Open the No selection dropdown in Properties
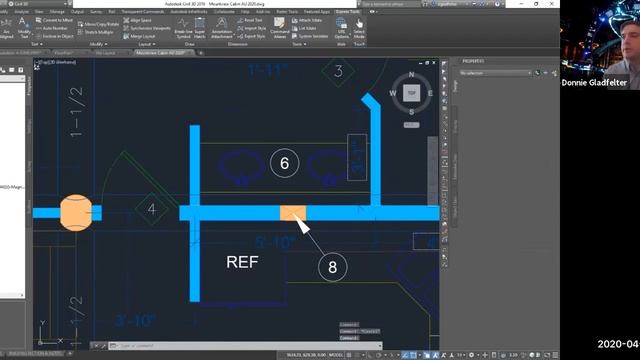Screen dimensions: 640x360 click(496, 73)
